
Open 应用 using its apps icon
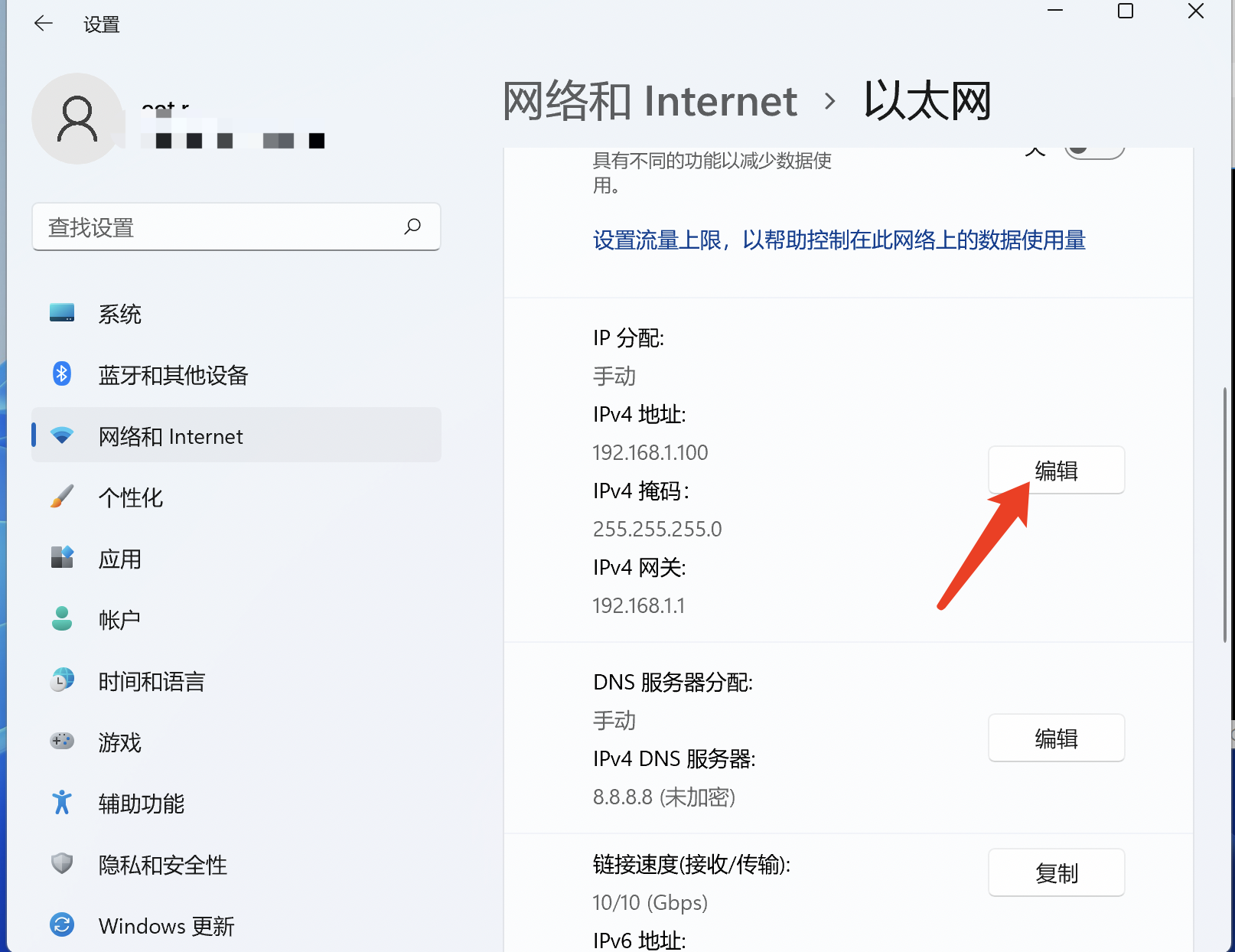61,557
